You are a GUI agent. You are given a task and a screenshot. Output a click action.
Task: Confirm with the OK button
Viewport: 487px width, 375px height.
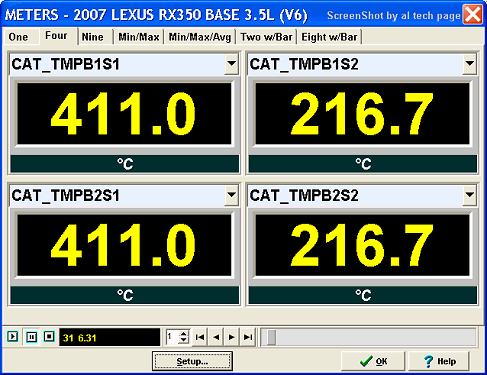tap(373, 361)
